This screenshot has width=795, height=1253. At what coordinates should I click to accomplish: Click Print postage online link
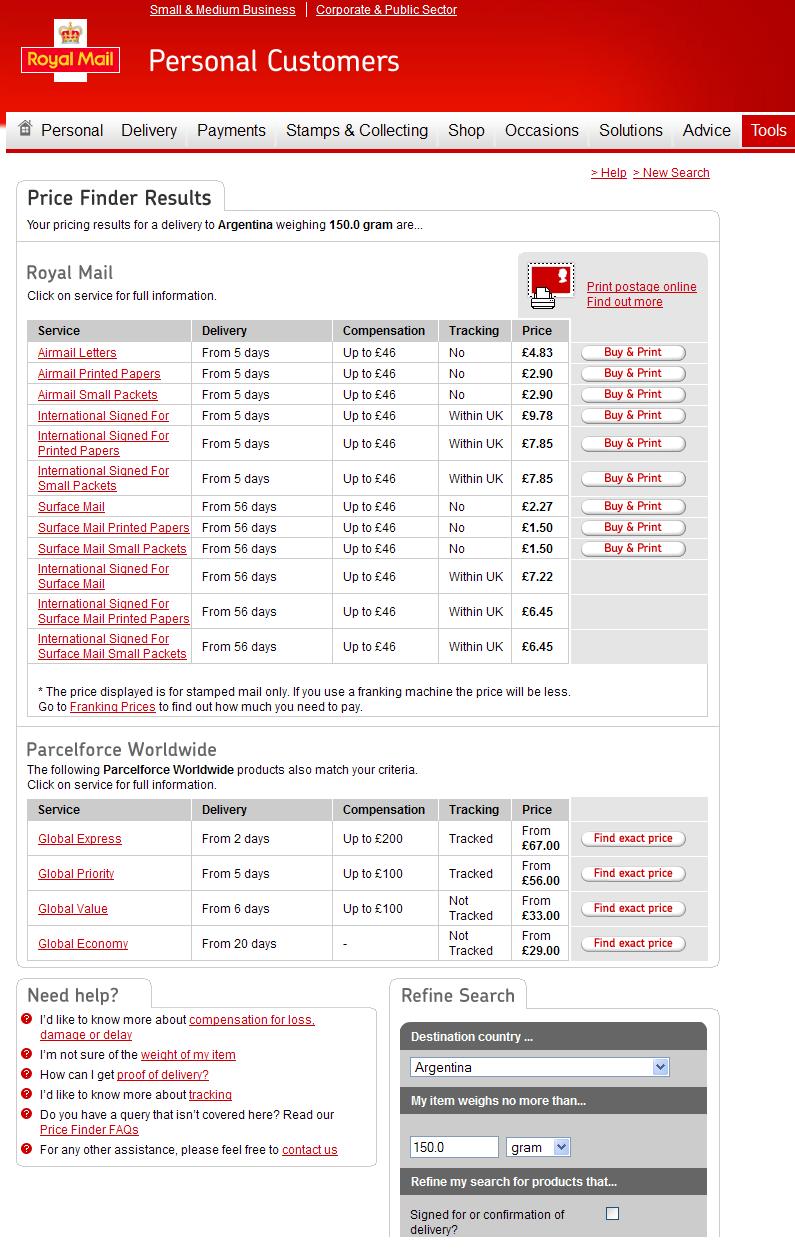(x=642, y=287)
